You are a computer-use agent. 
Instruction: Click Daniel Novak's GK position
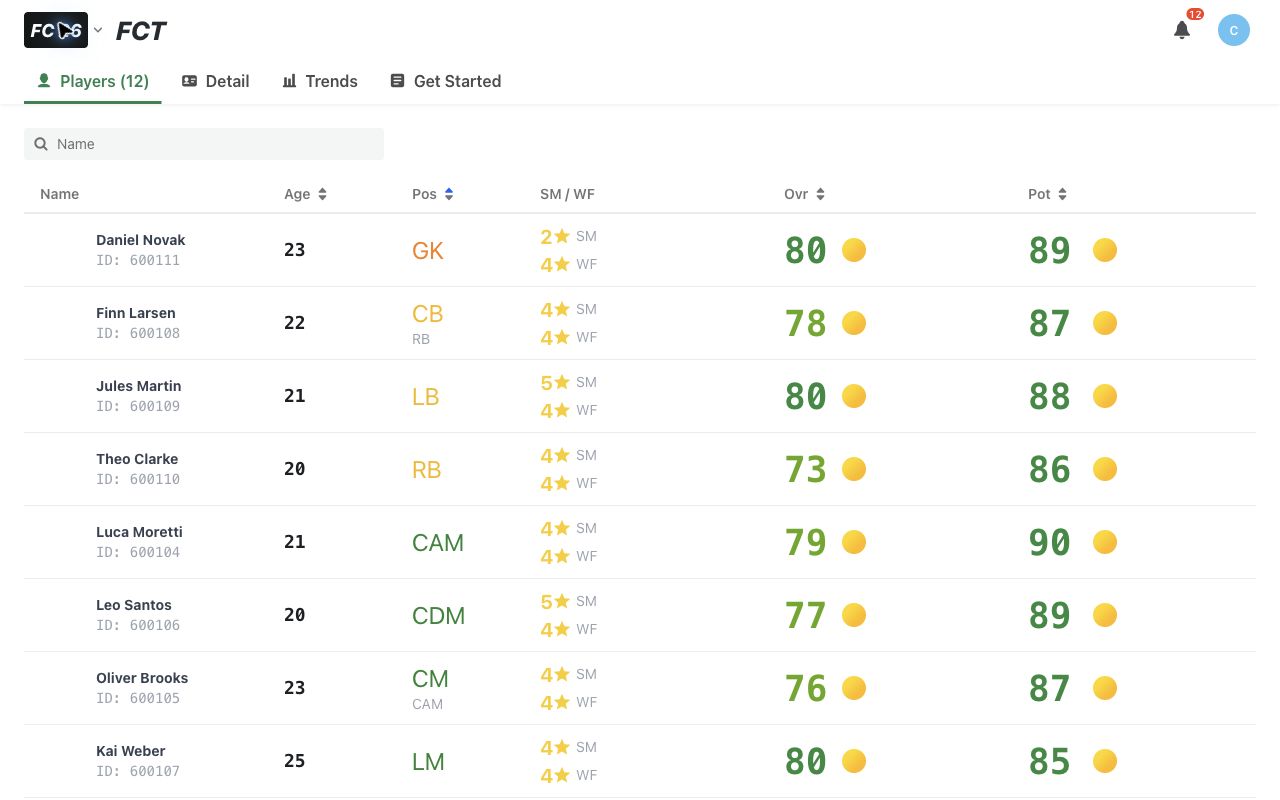click(x=427, y=251)
